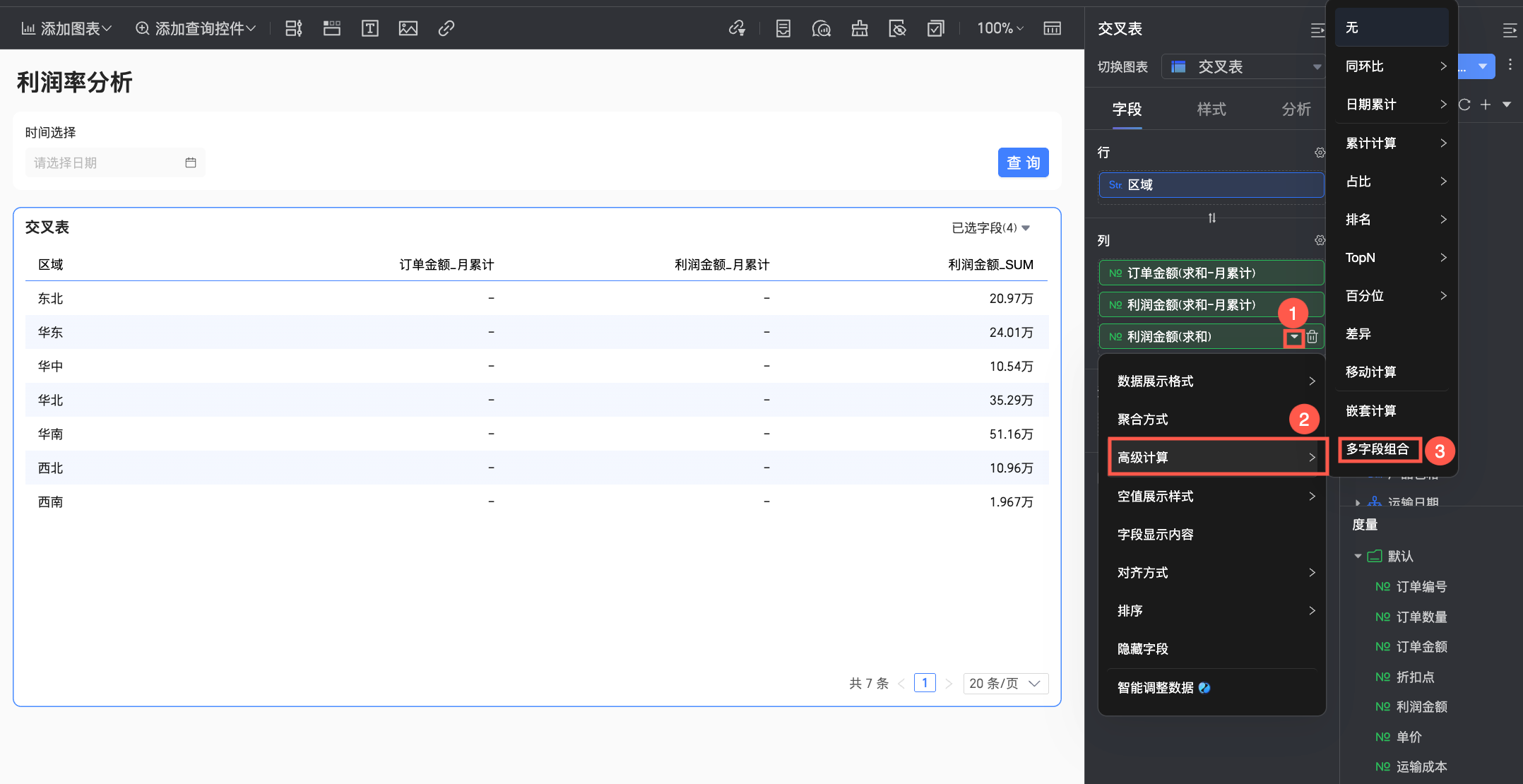
Task: Click the link/embed icon in toolbar
Action: pos(446,28)
